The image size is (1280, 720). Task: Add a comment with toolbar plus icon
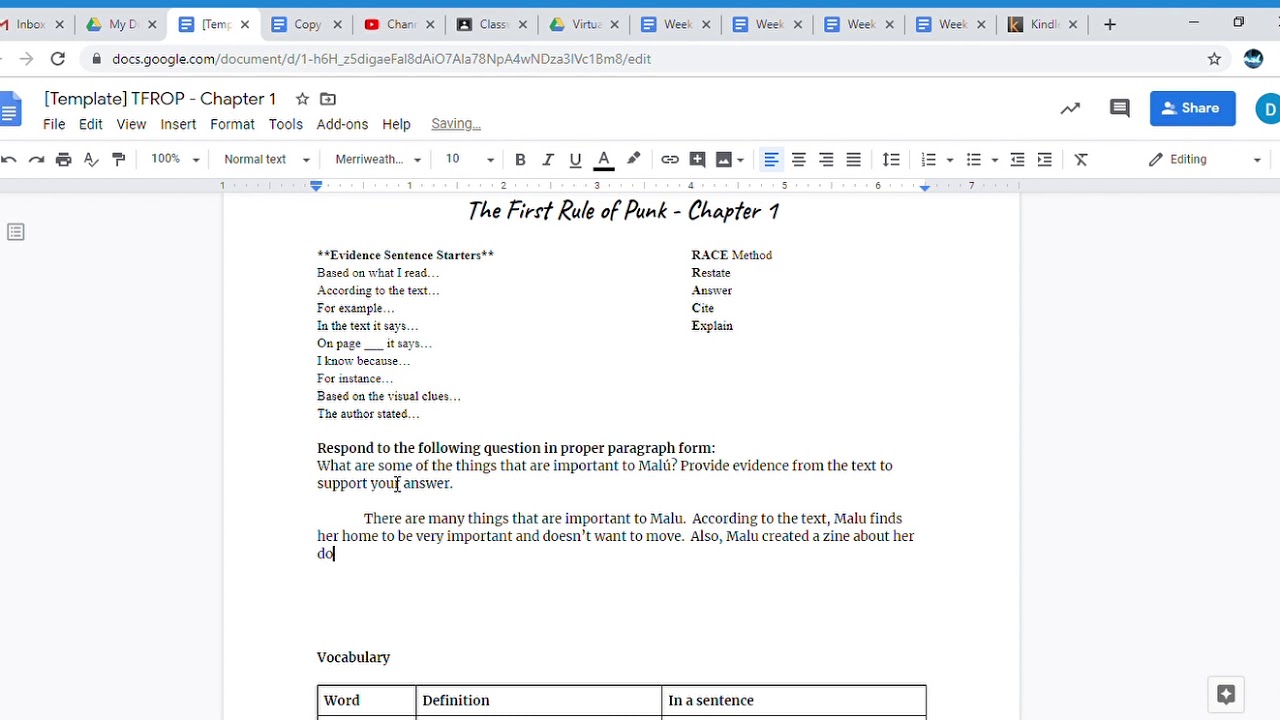(698, 159)
